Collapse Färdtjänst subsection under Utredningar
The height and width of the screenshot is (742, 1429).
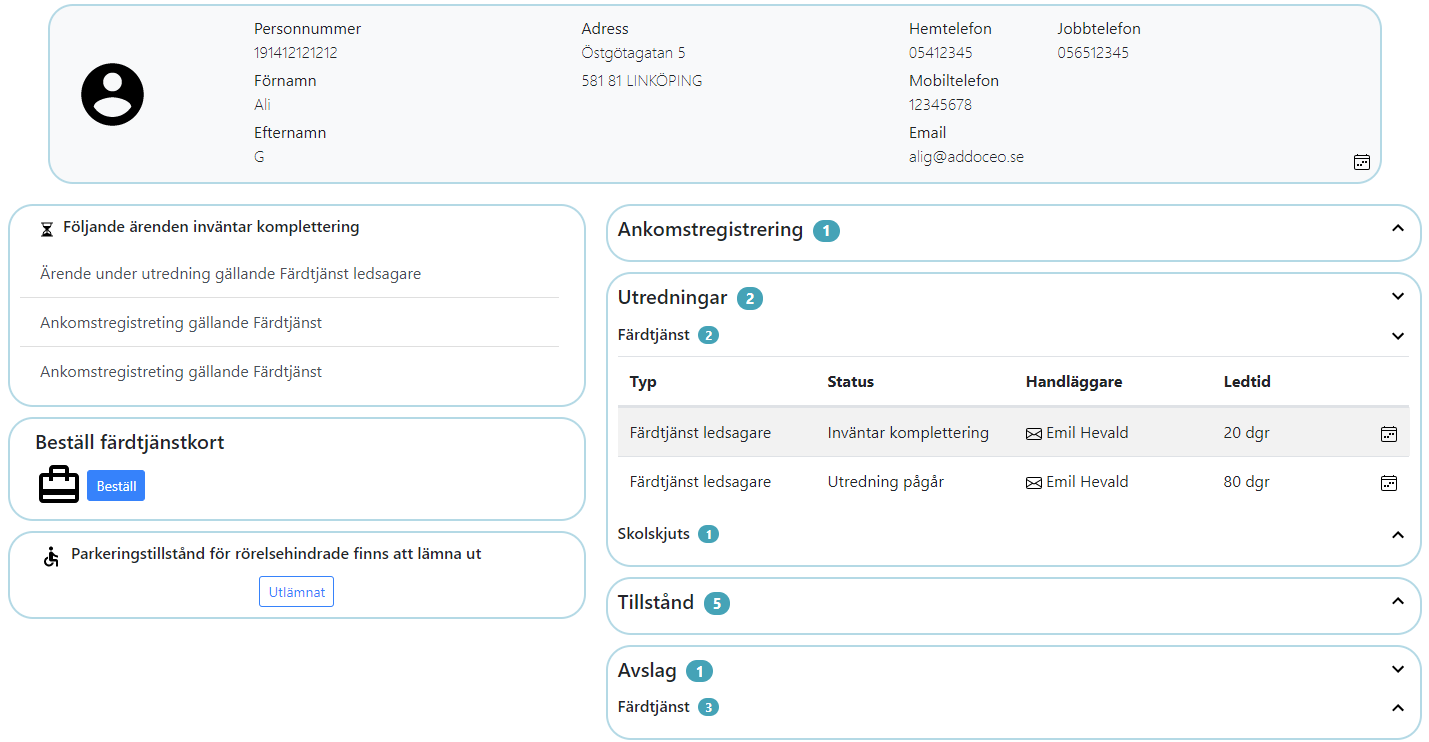pyautogui.click(x=1398, y=336)
